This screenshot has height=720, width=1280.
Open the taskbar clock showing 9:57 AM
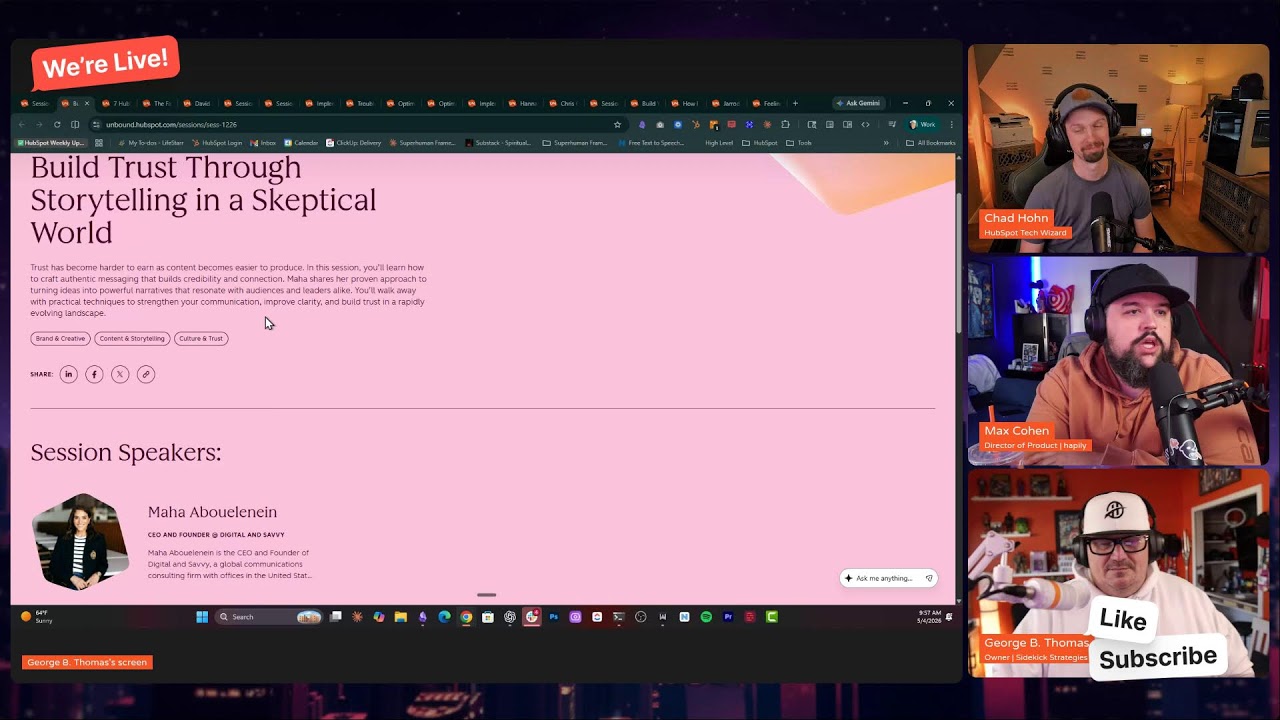coord(929,617)
